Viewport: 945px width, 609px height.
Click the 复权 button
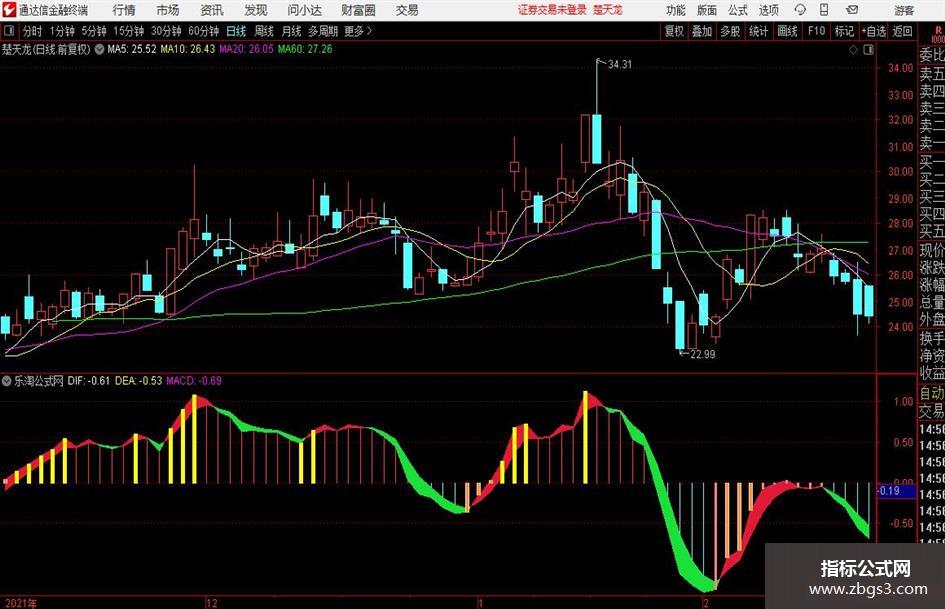(674, 31)
